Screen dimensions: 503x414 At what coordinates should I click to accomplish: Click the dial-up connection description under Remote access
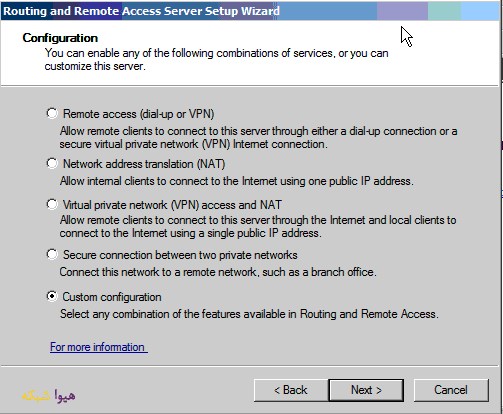[x=258, y=137]
